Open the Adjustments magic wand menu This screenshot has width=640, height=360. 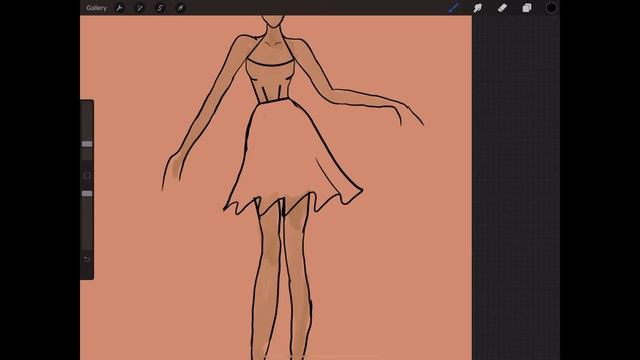140,8
